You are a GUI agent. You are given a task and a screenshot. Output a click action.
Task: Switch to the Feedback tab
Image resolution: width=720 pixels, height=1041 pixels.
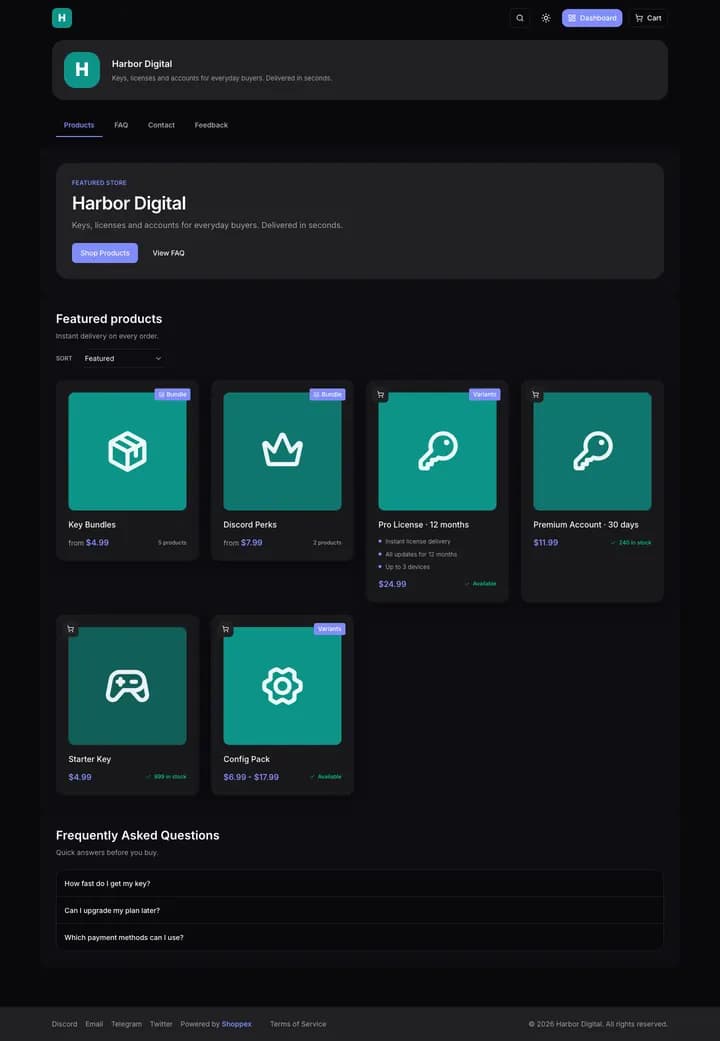[x=211, y=125]
